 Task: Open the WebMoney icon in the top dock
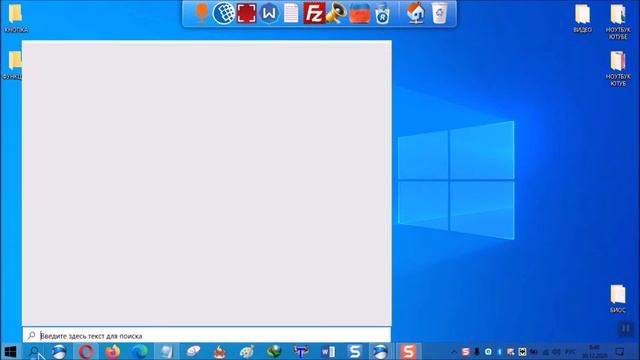224,13
